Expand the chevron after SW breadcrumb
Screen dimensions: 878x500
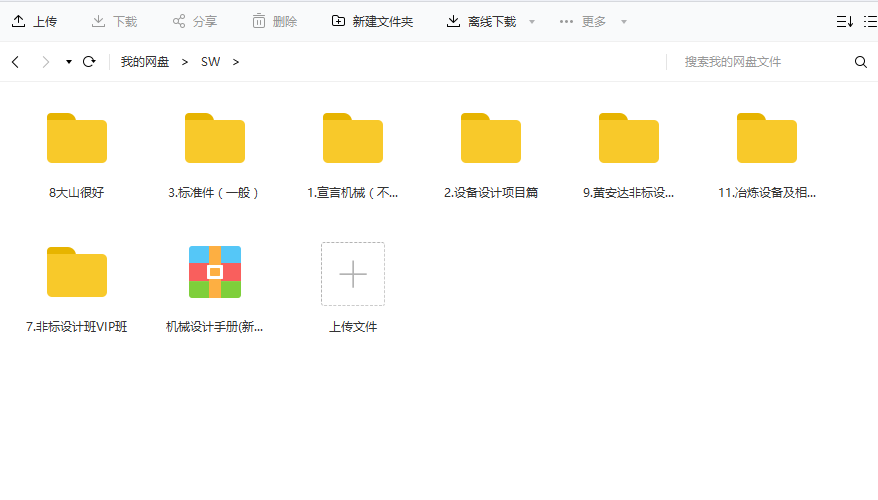point(236,62)
